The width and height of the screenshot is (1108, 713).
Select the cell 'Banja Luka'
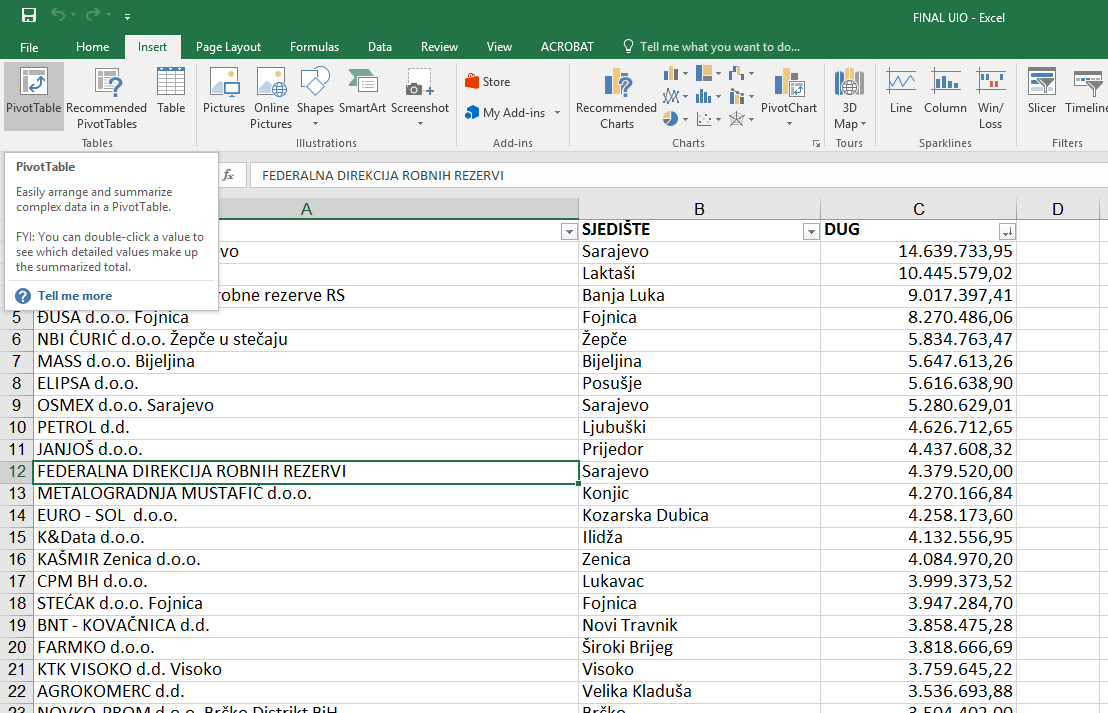(699, 295)
